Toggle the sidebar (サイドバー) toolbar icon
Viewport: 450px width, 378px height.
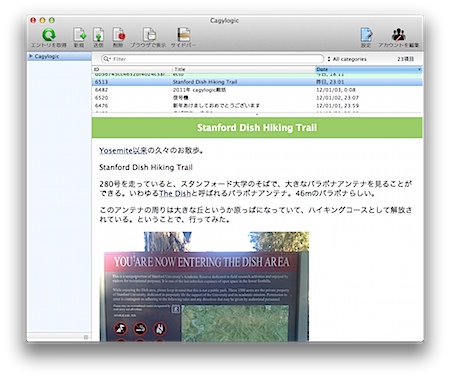(x=183, y=35)
